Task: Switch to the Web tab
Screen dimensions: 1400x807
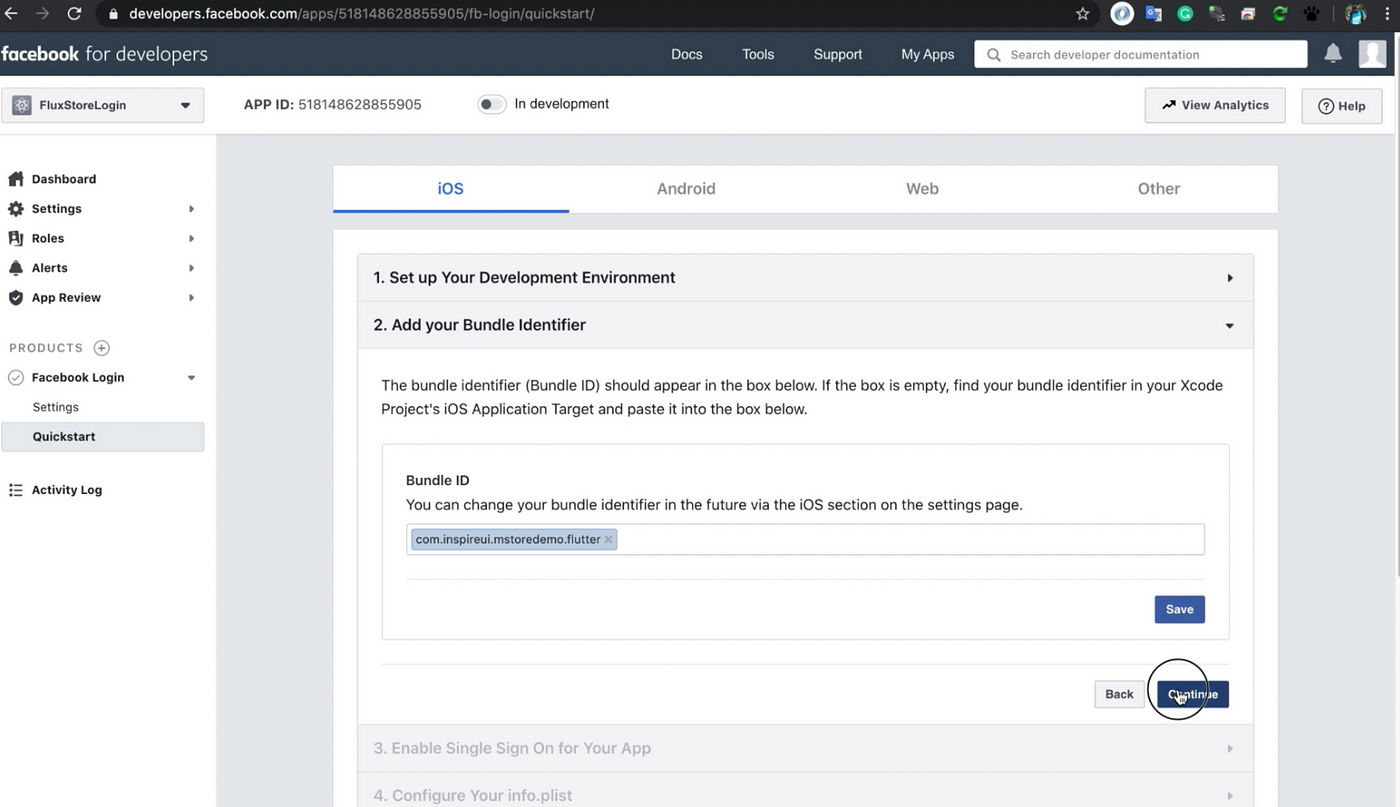Action: tap(922, 189)
